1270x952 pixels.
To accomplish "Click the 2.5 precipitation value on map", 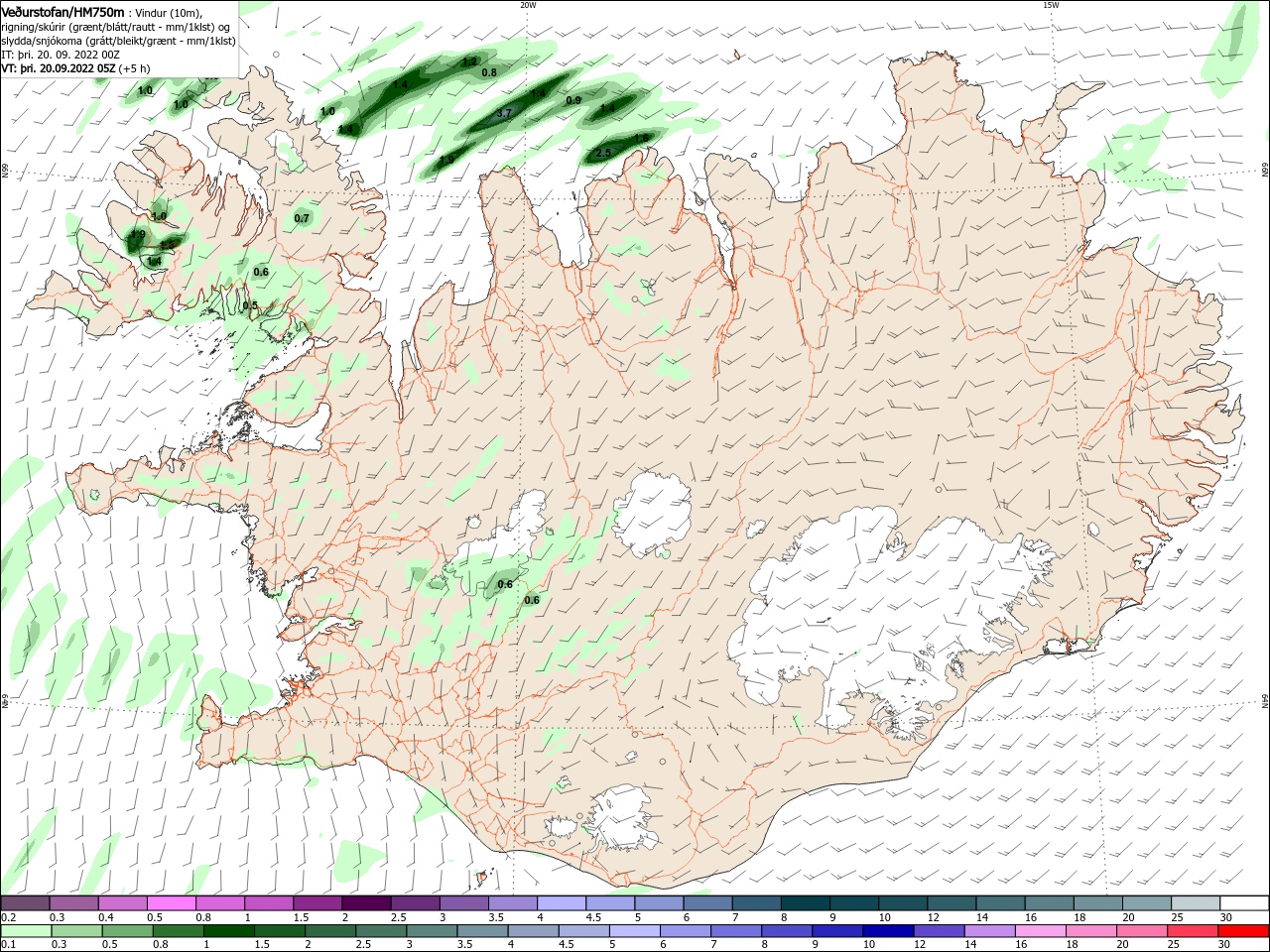I will (x=603, y=153).
